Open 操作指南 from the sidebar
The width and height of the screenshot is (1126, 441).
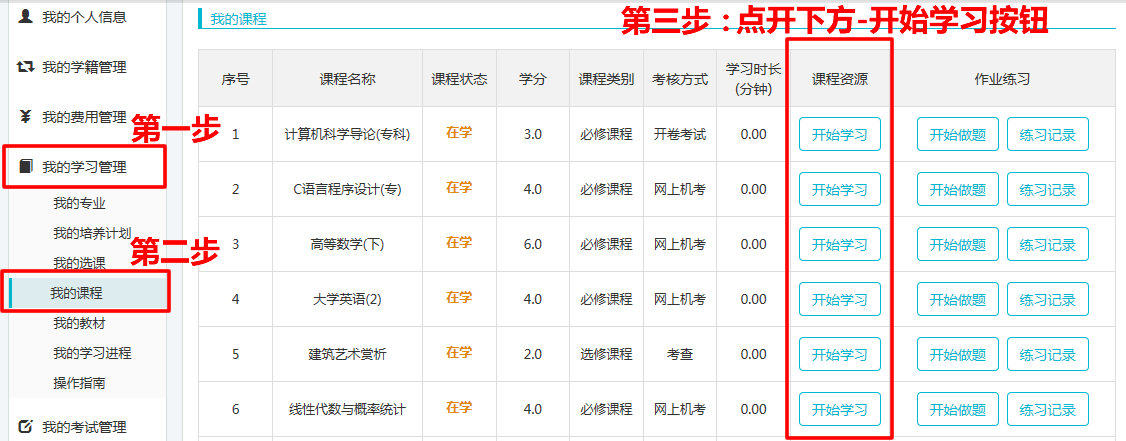click(x=79, y=382)
